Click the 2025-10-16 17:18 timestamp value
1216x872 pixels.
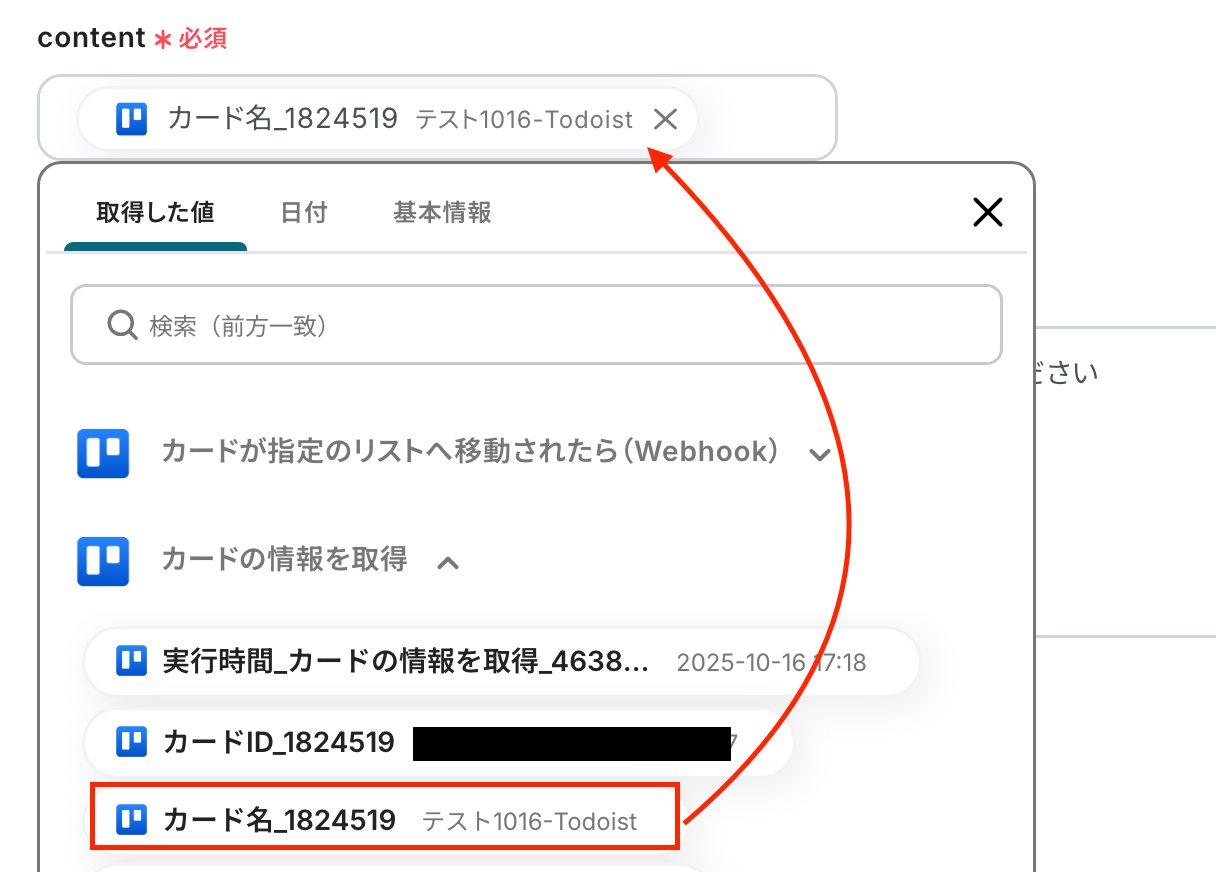pyautogui.click(x=771, y=662)
